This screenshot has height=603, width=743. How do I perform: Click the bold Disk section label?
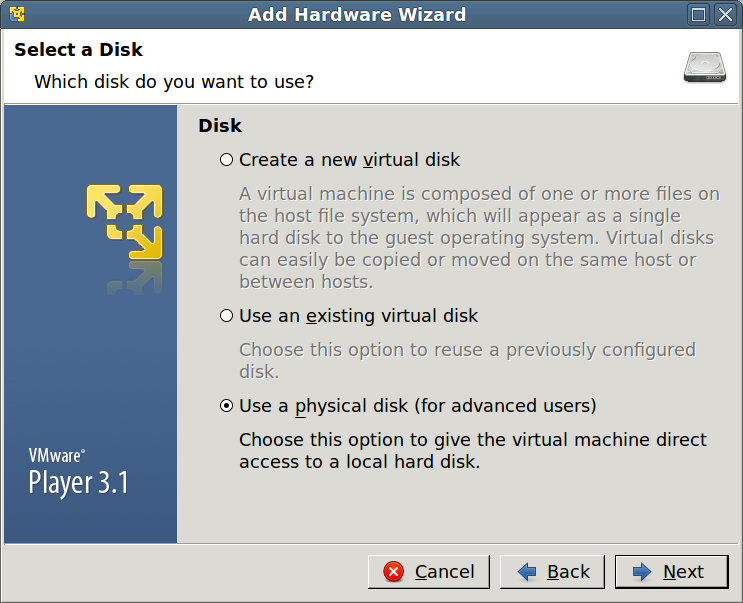tap(220, 125)
